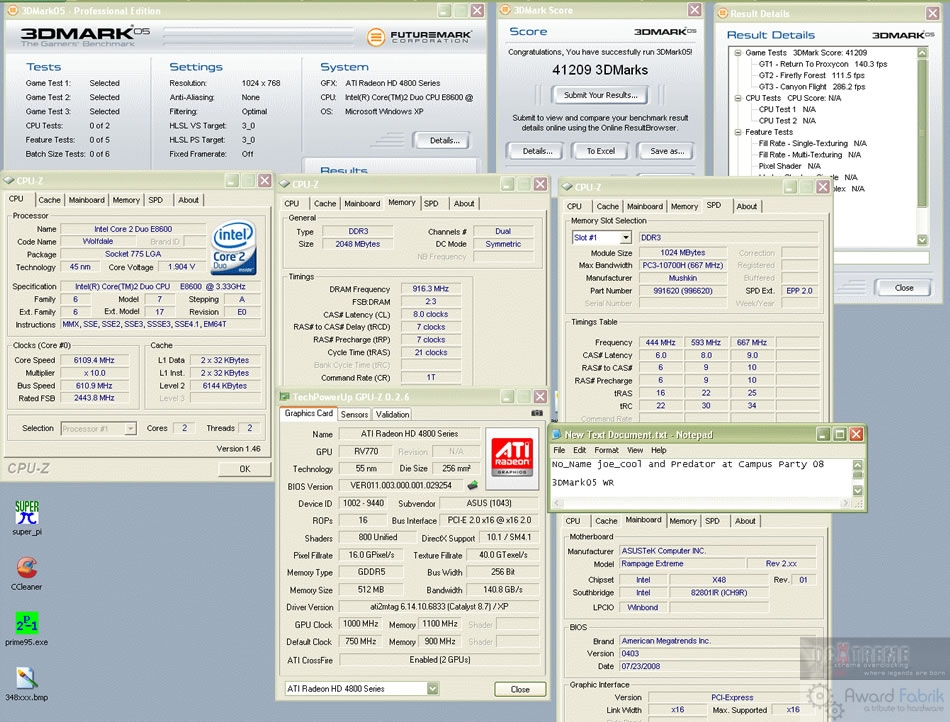Collapse the Game Tests tree node

pyautogui.click(x=737, y=53)
